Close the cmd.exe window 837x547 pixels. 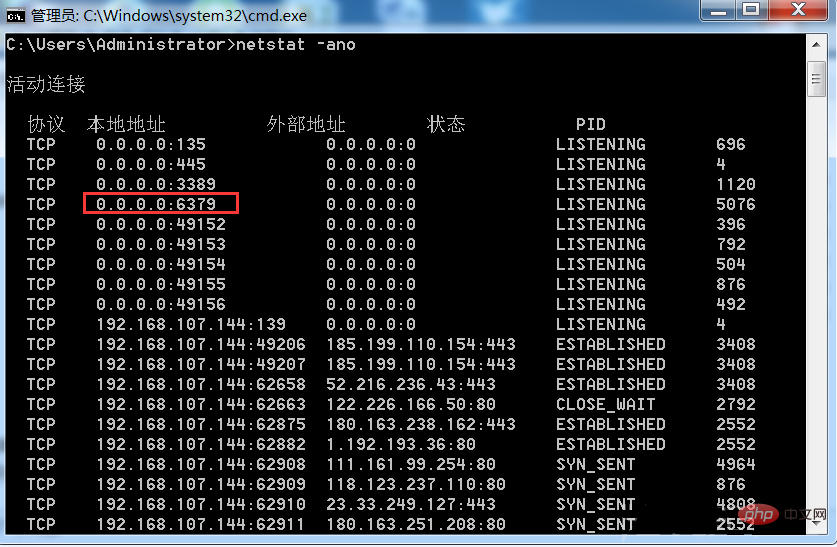(x=798, y=10)
